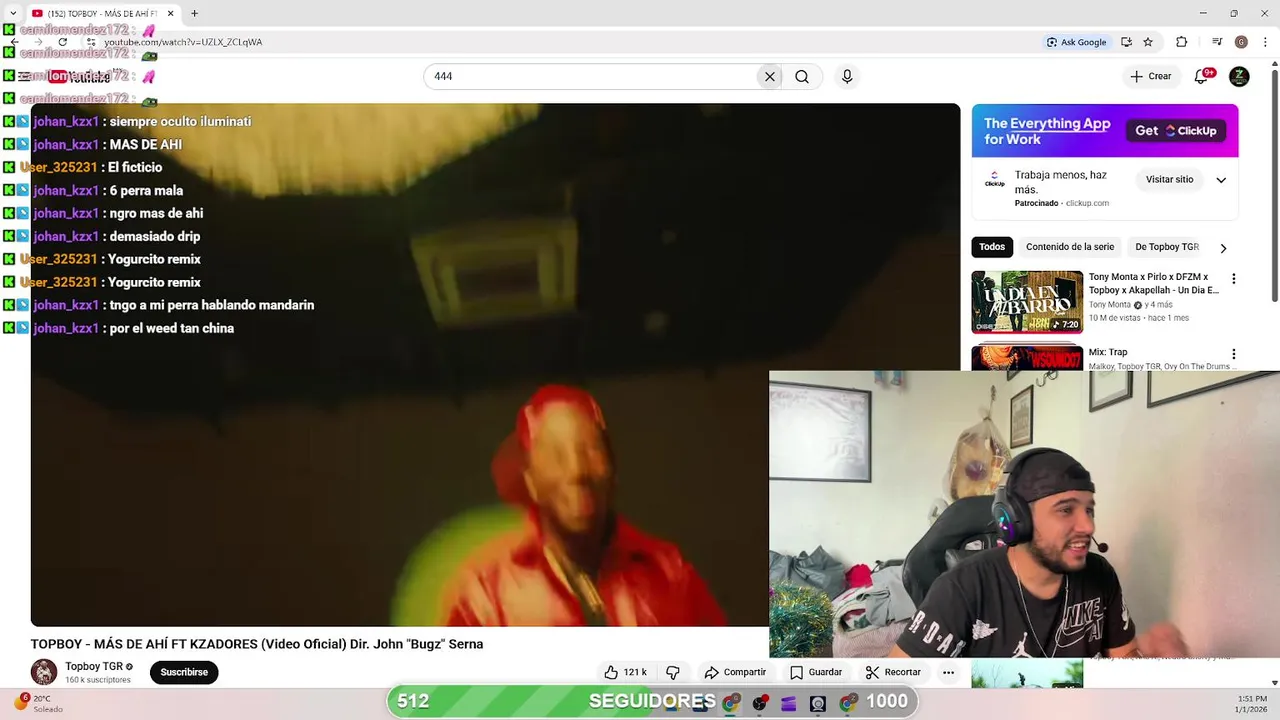Click the Visitar sitio ad button
1280x720 pixels.
[1169, 180]
